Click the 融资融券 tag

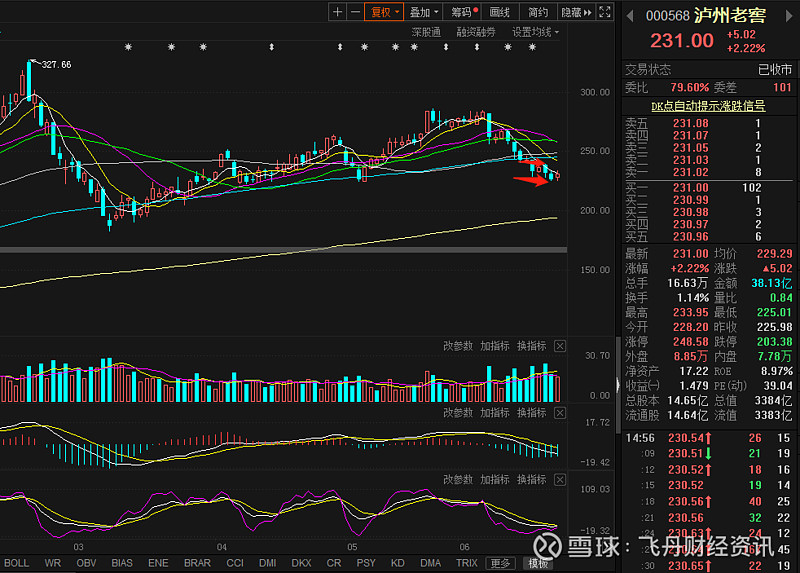pyautogui.click(x=476, y=32)
